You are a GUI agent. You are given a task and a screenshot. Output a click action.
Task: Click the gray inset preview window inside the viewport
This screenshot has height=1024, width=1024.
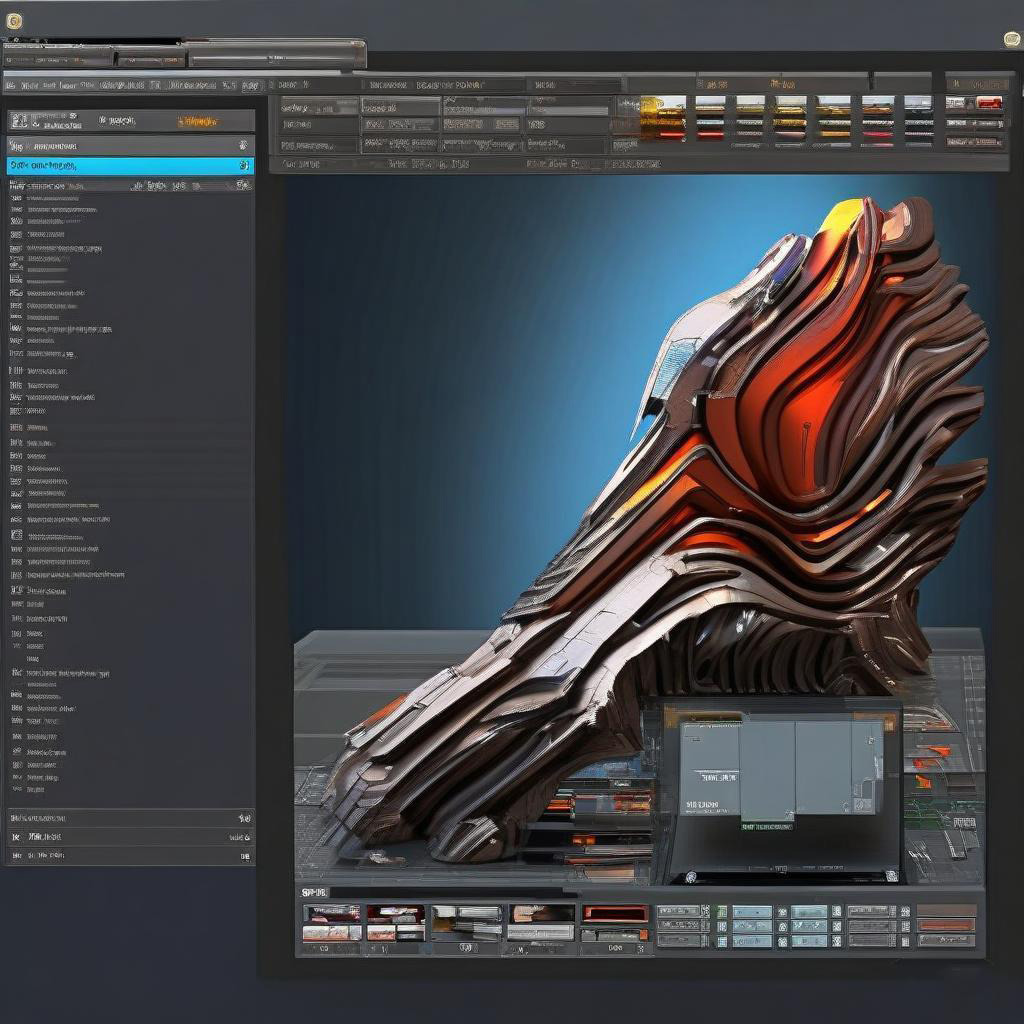[x=781, y=788]
